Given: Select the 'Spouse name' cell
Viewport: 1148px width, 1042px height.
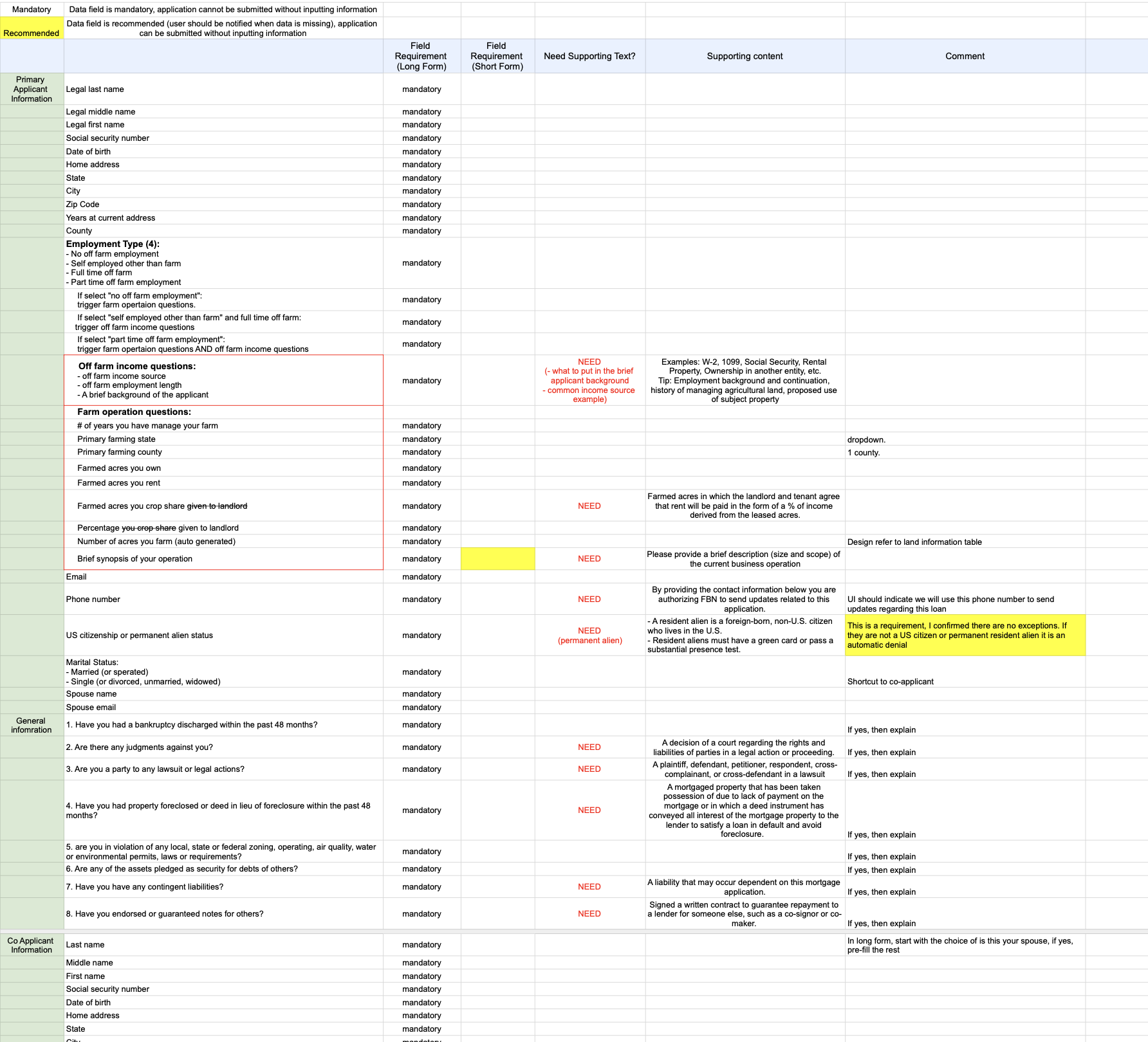Looking at the screenshot, I should [223, 694].
